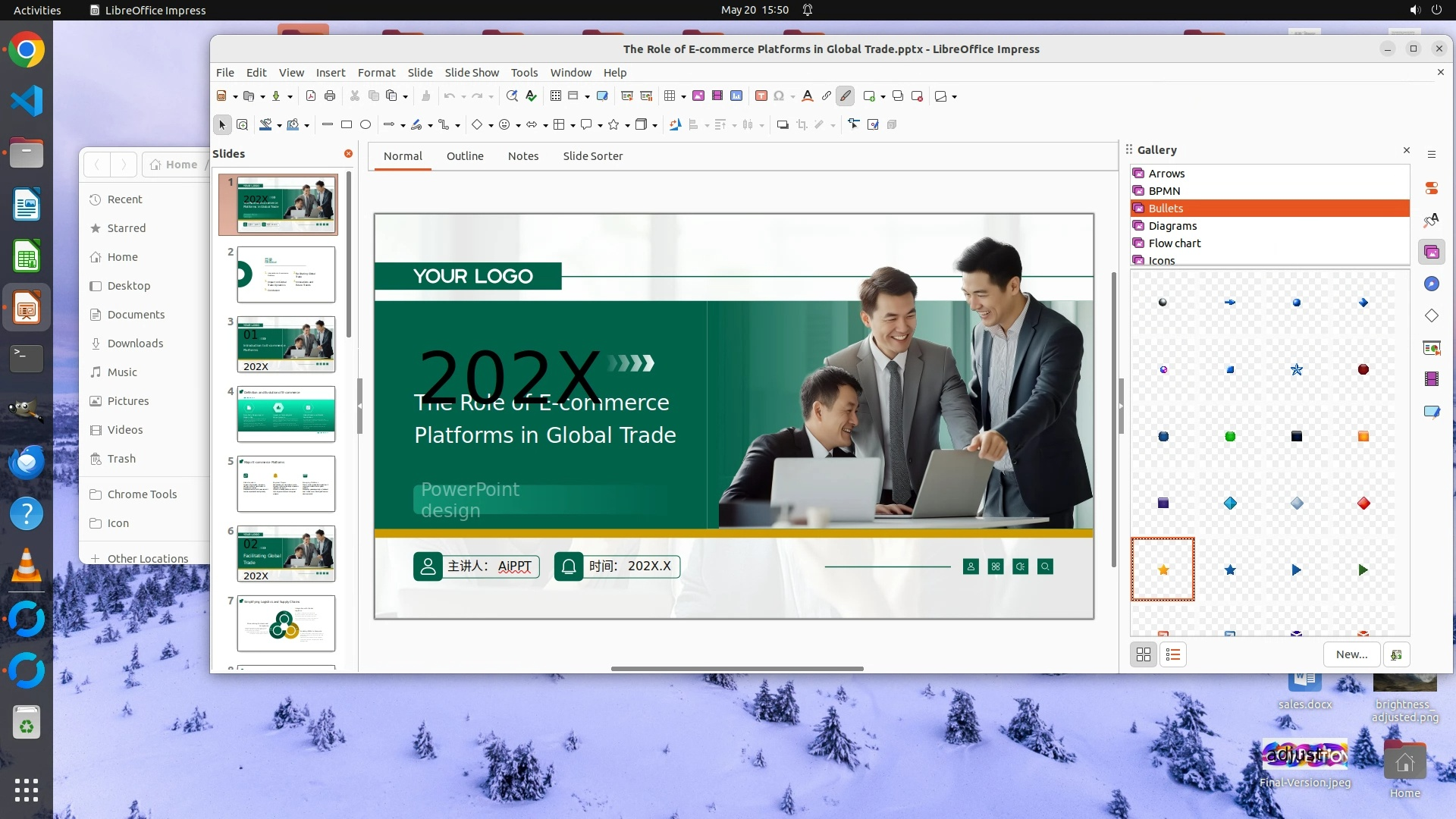Toggle the Show Draw Functions button
This screenshot has height=819, width=1456.
coord(846,96)
